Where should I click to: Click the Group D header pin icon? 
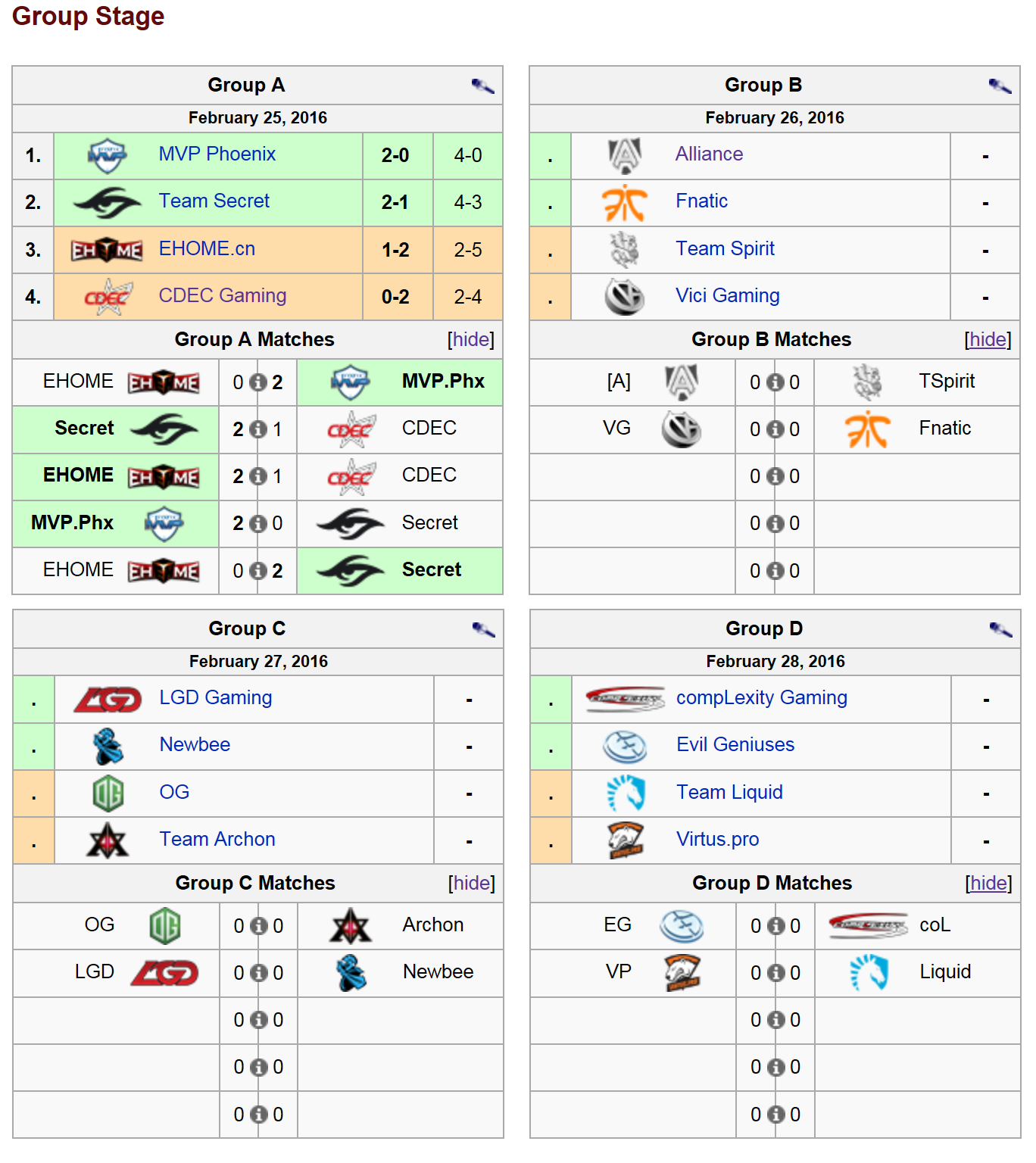pos(1000,629)
